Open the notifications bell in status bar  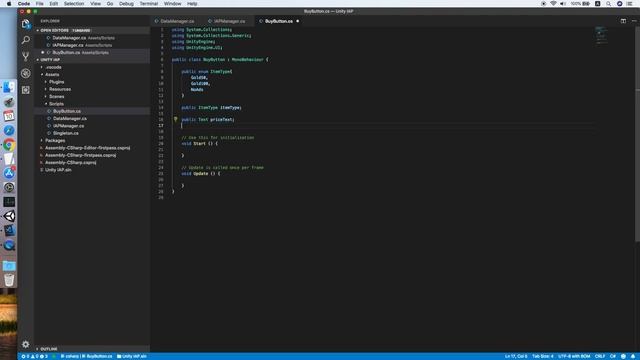(633, 356)
